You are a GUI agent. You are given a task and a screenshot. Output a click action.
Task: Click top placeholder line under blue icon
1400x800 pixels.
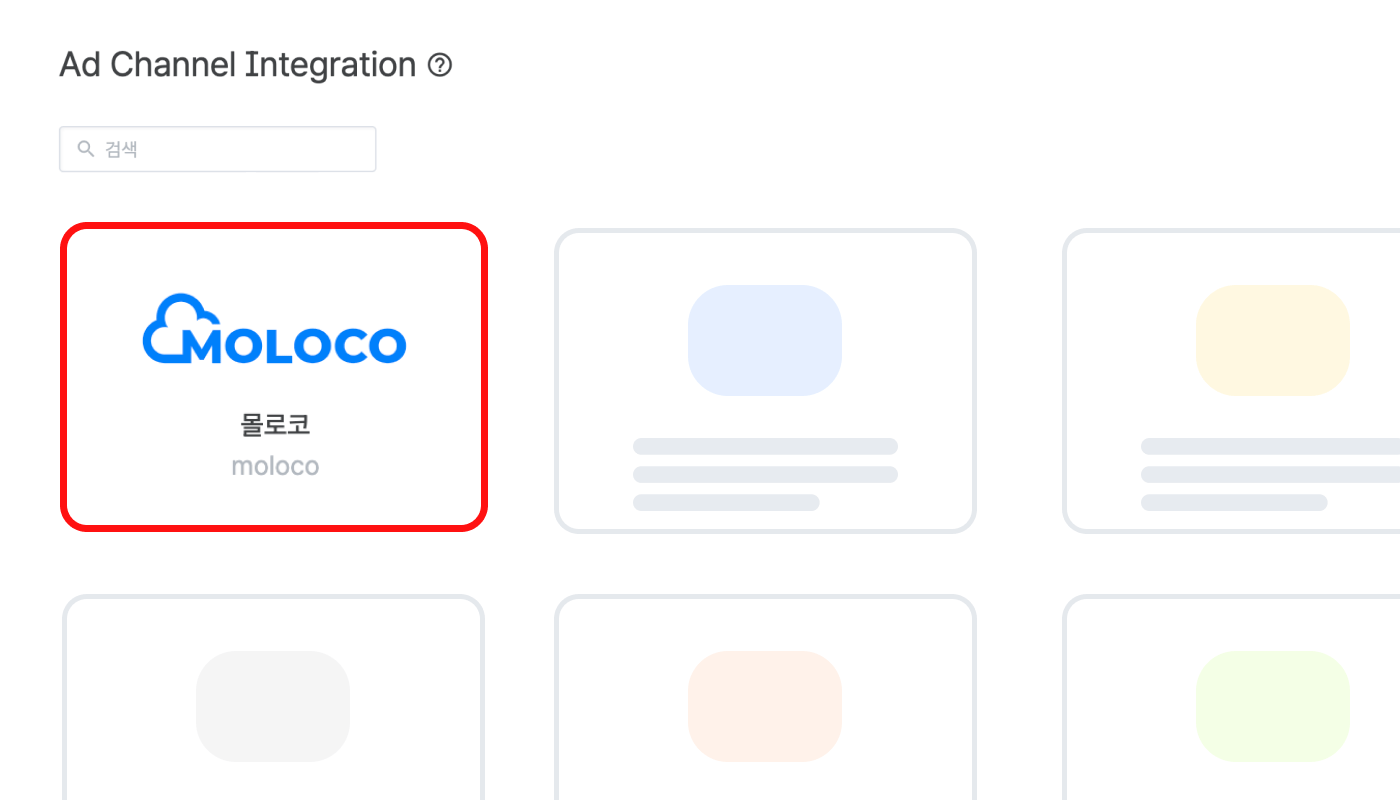click(765, 446)
